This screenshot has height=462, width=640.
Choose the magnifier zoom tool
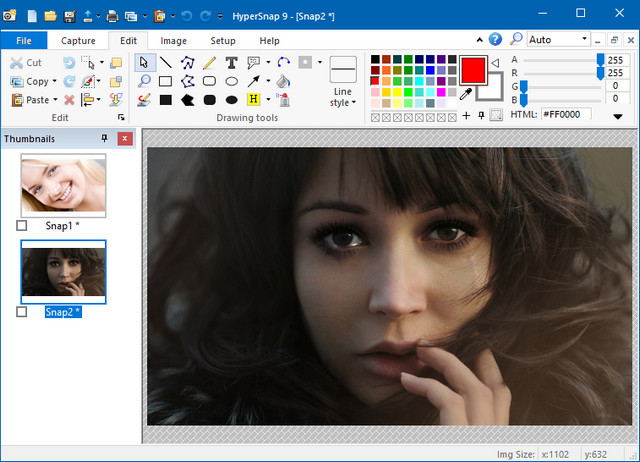pos(144,82)
